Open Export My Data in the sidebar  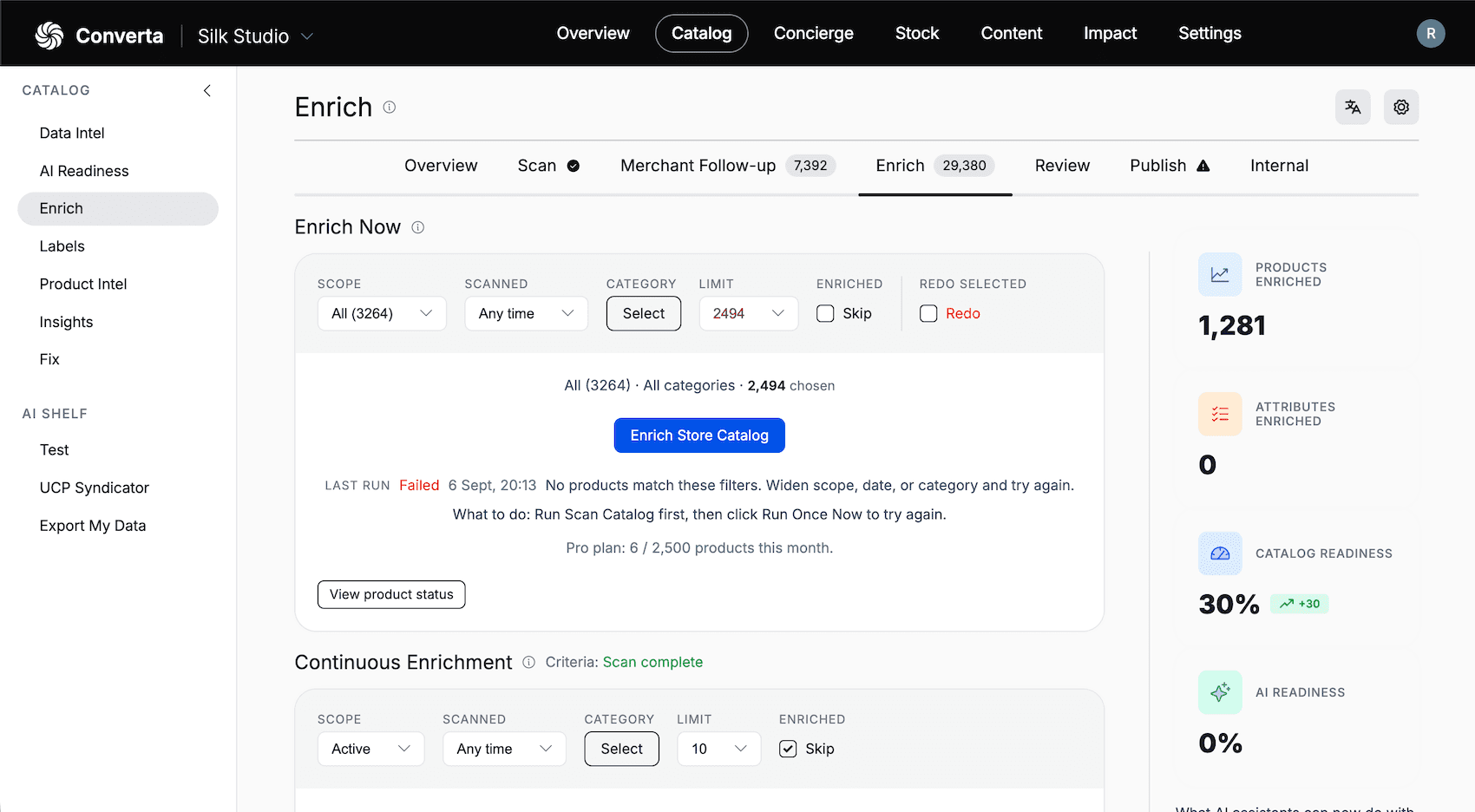[93, 526]
